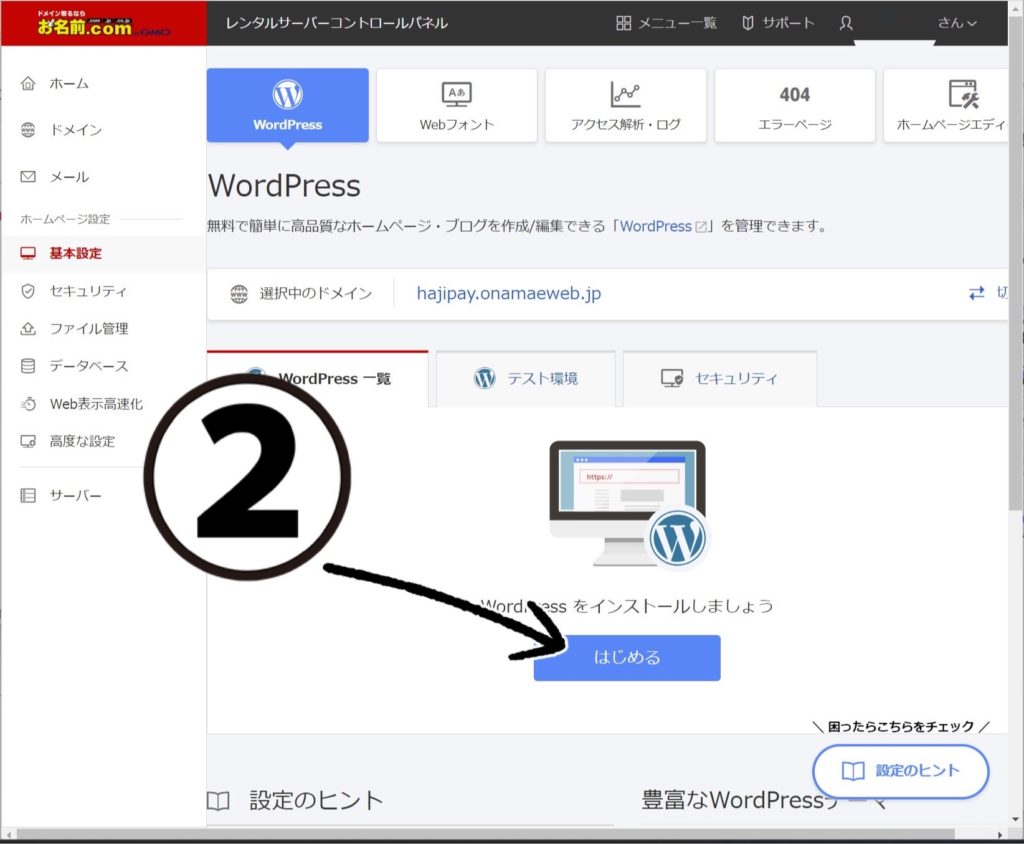Screen dimensions: 1024x844
Task: Click the horizontal scrollbar at the bottom
Action: pyautogui.click(x=500, y=834)
